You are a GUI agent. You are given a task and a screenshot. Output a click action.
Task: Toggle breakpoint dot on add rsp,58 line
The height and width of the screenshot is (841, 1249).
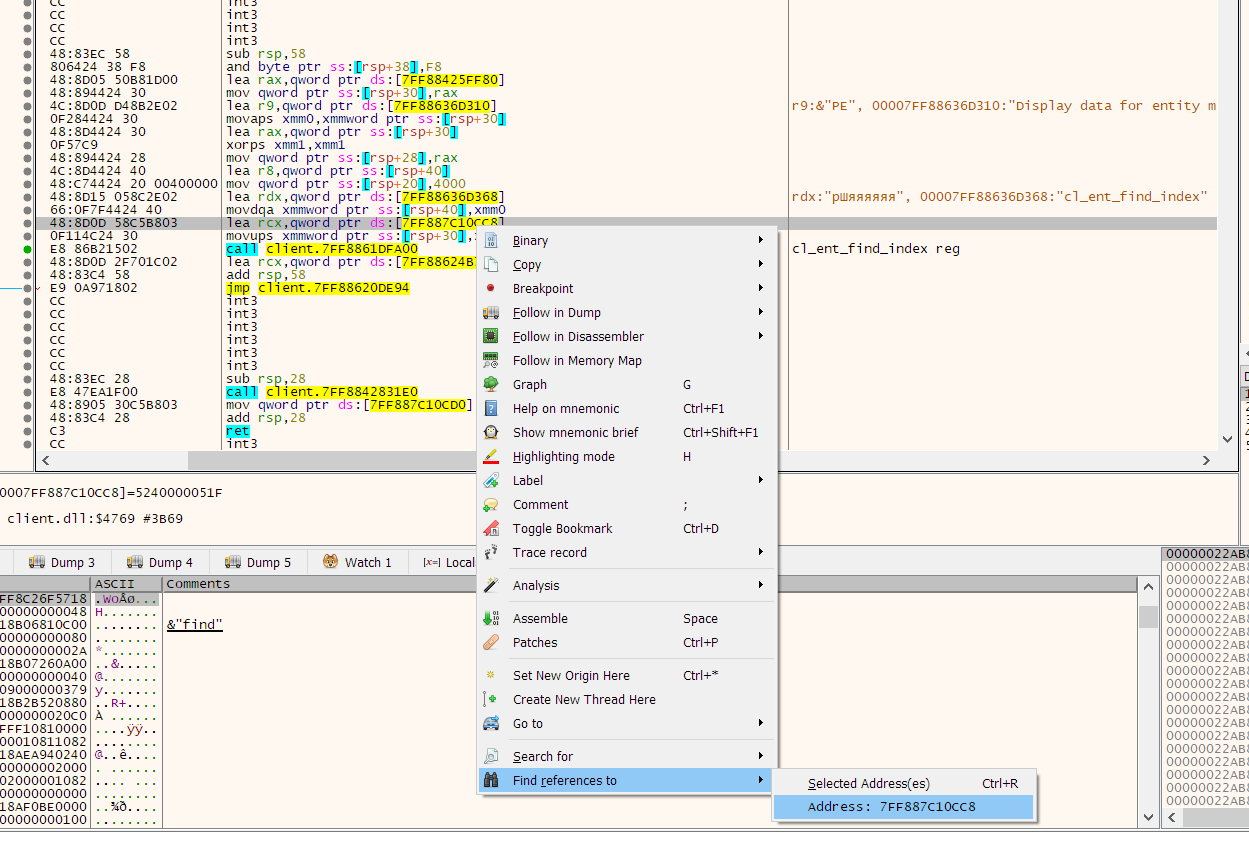click(27, 275)
